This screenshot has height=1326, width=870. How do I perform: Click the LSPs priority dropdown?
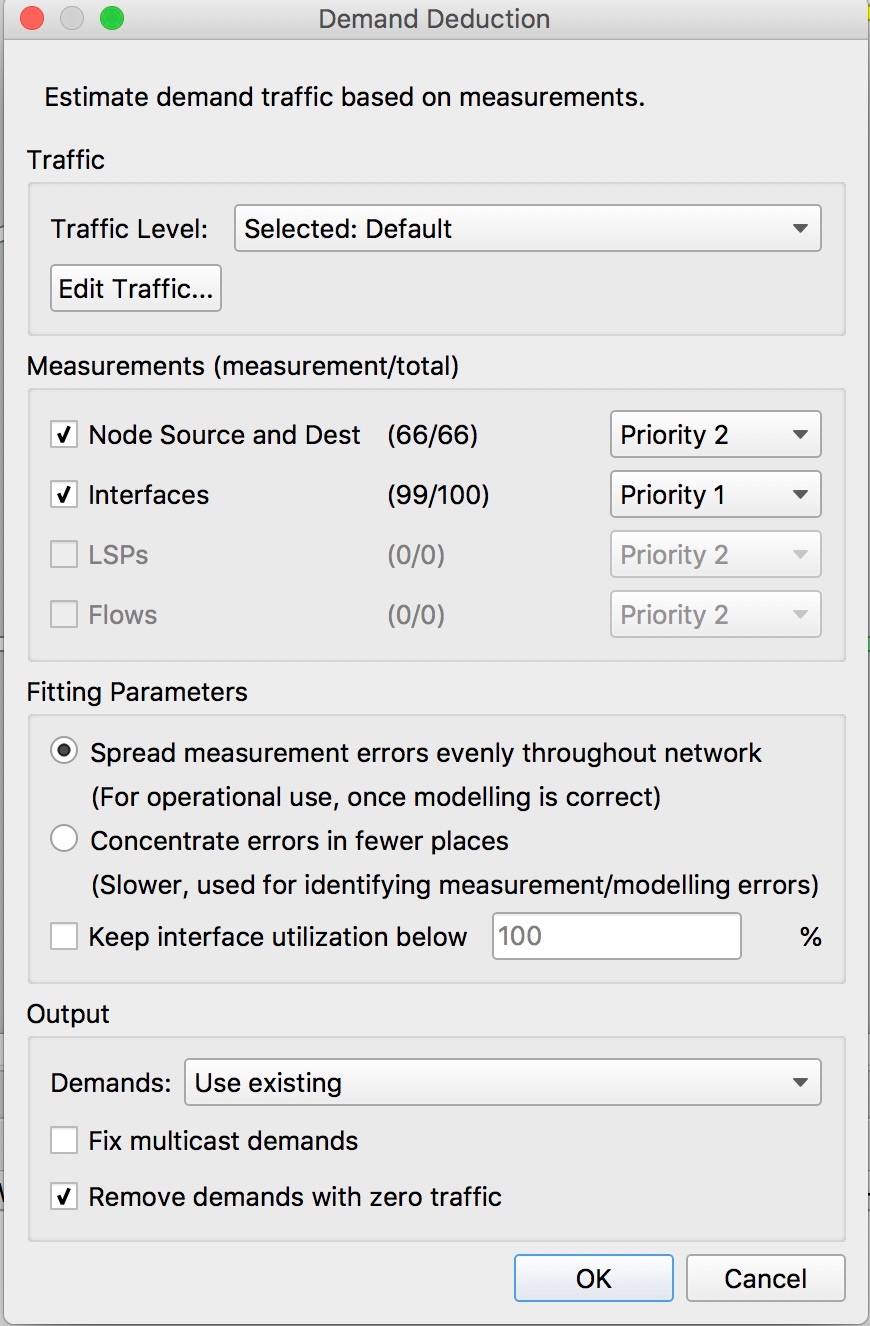point(715,555)
